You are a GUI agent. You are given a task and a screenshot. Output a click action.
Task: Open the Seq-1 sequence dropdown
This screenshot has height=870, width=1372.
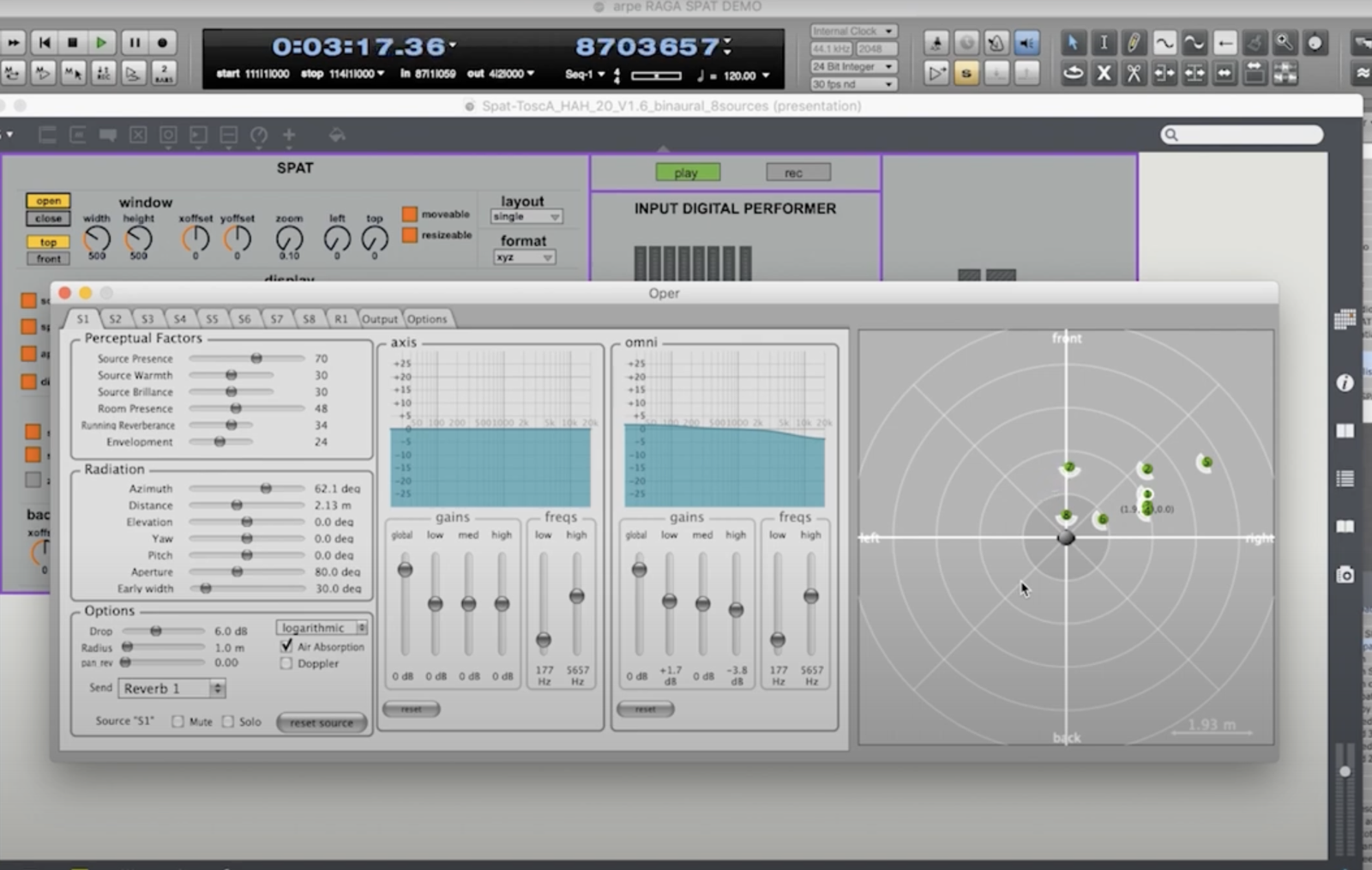click(x=585, y=75)
